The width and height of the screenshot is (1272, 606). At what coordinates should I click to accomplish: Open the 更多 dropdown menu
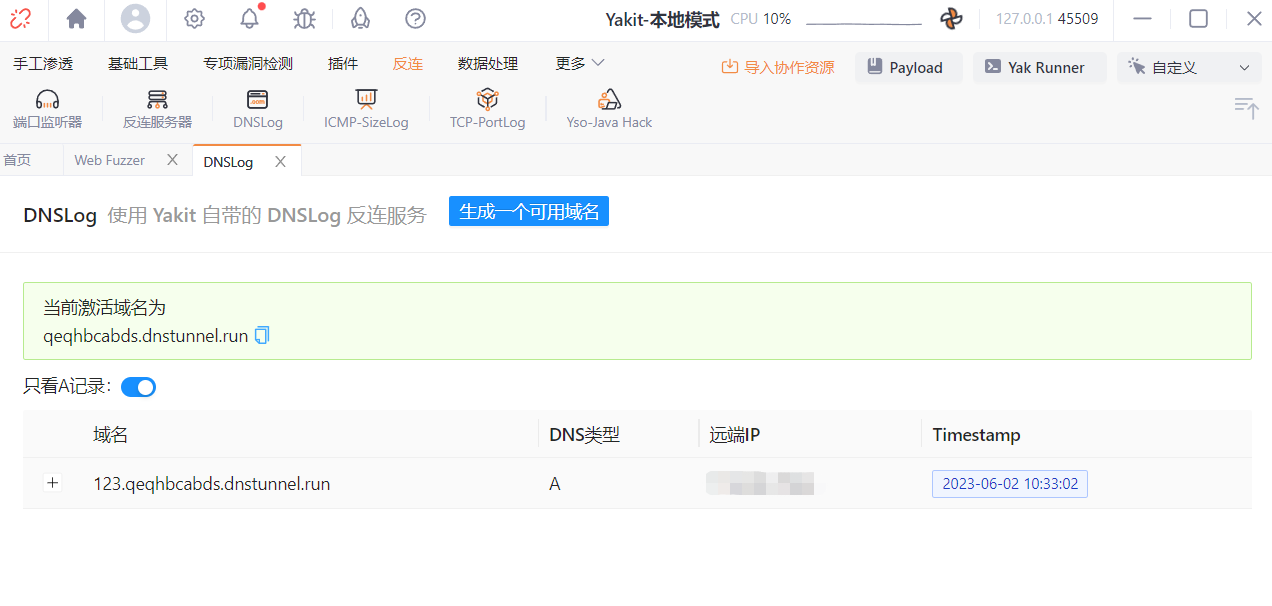click(x=580, y=63)
